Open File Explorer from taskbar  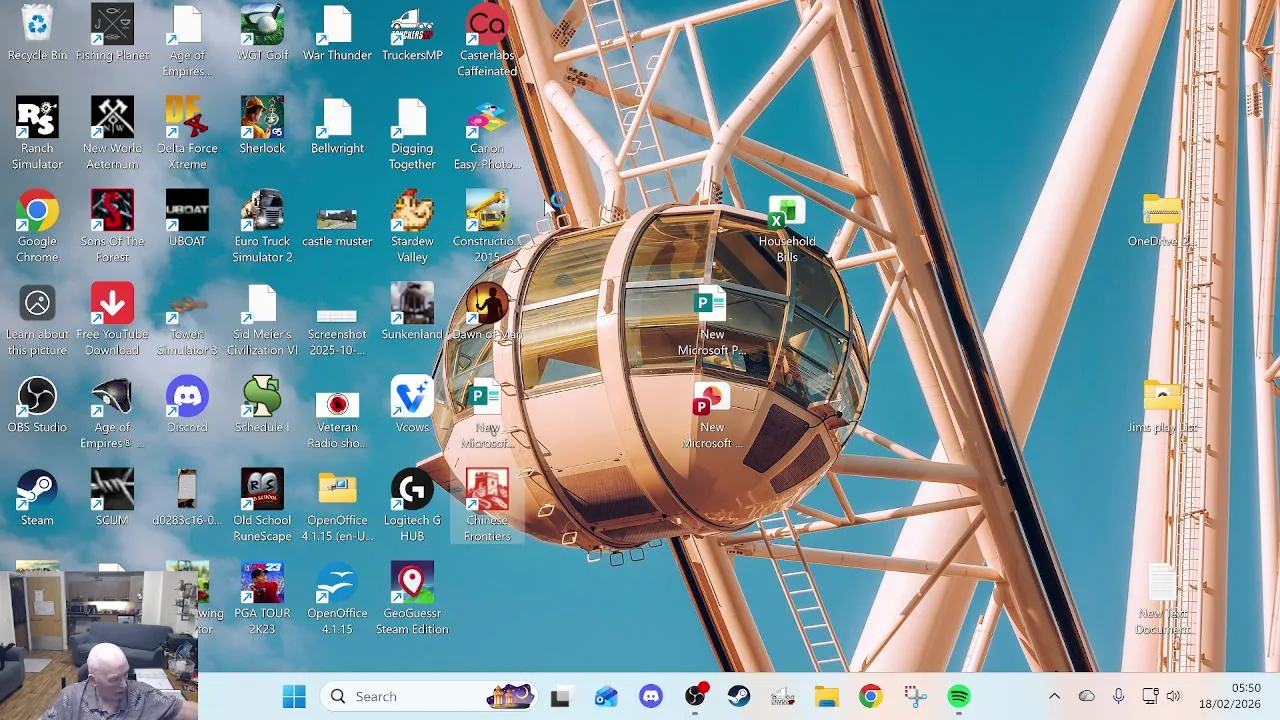click(x=827, y=696)
